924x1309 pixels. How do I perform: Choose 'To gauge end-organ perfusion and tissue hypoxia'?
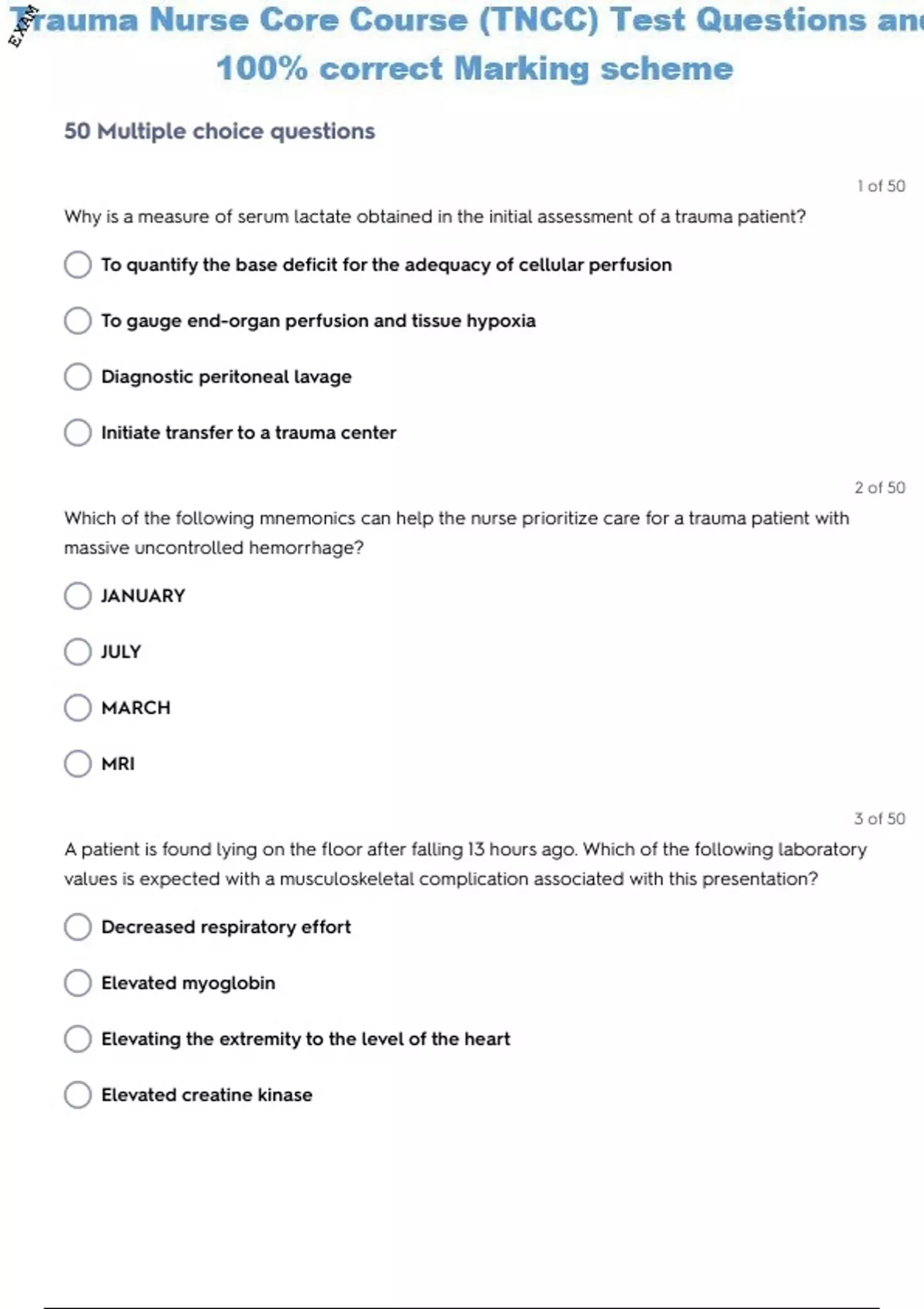[78, 320]
